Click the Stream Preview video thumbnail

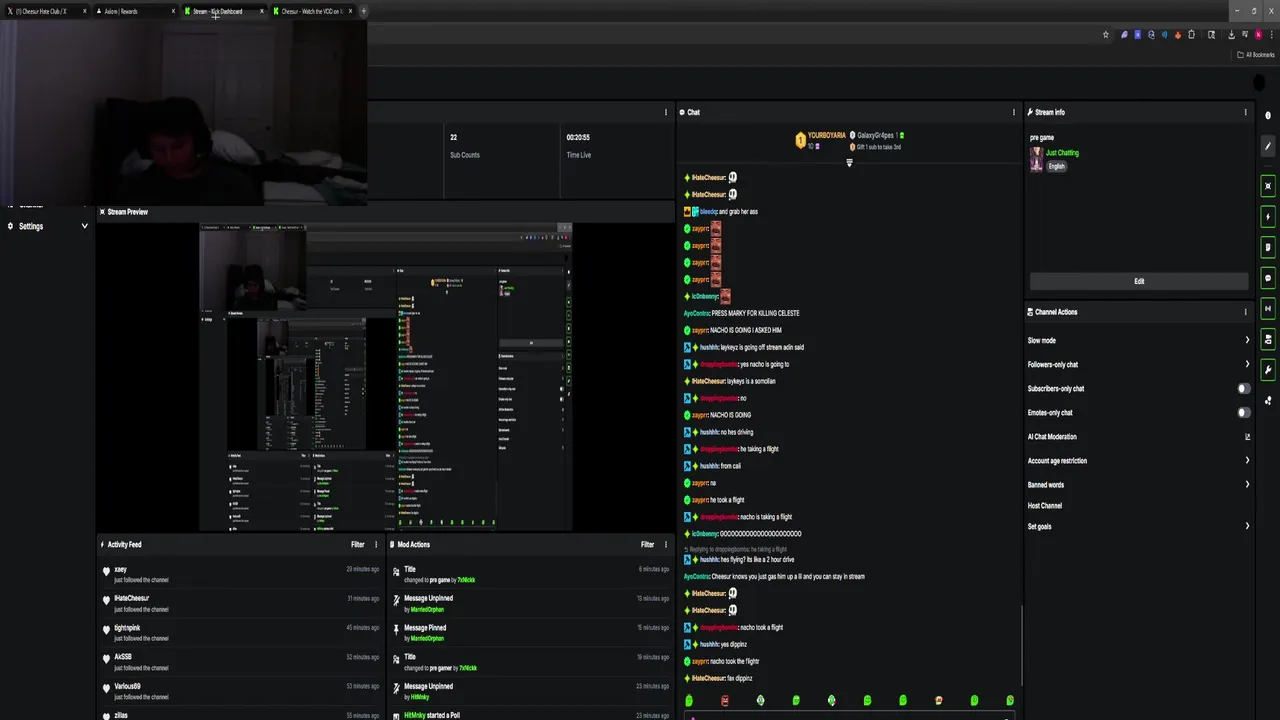[x=385, y=377]
